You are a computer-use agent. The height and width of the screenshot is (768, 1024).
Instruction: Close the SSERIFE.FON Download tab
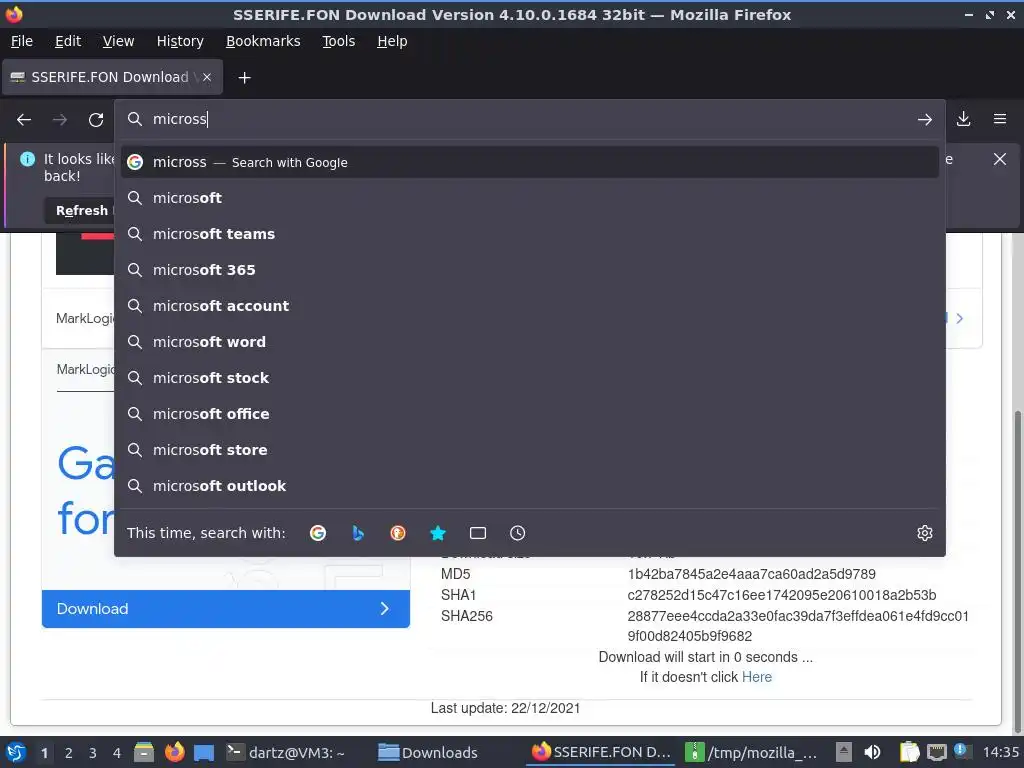[206, 77]
